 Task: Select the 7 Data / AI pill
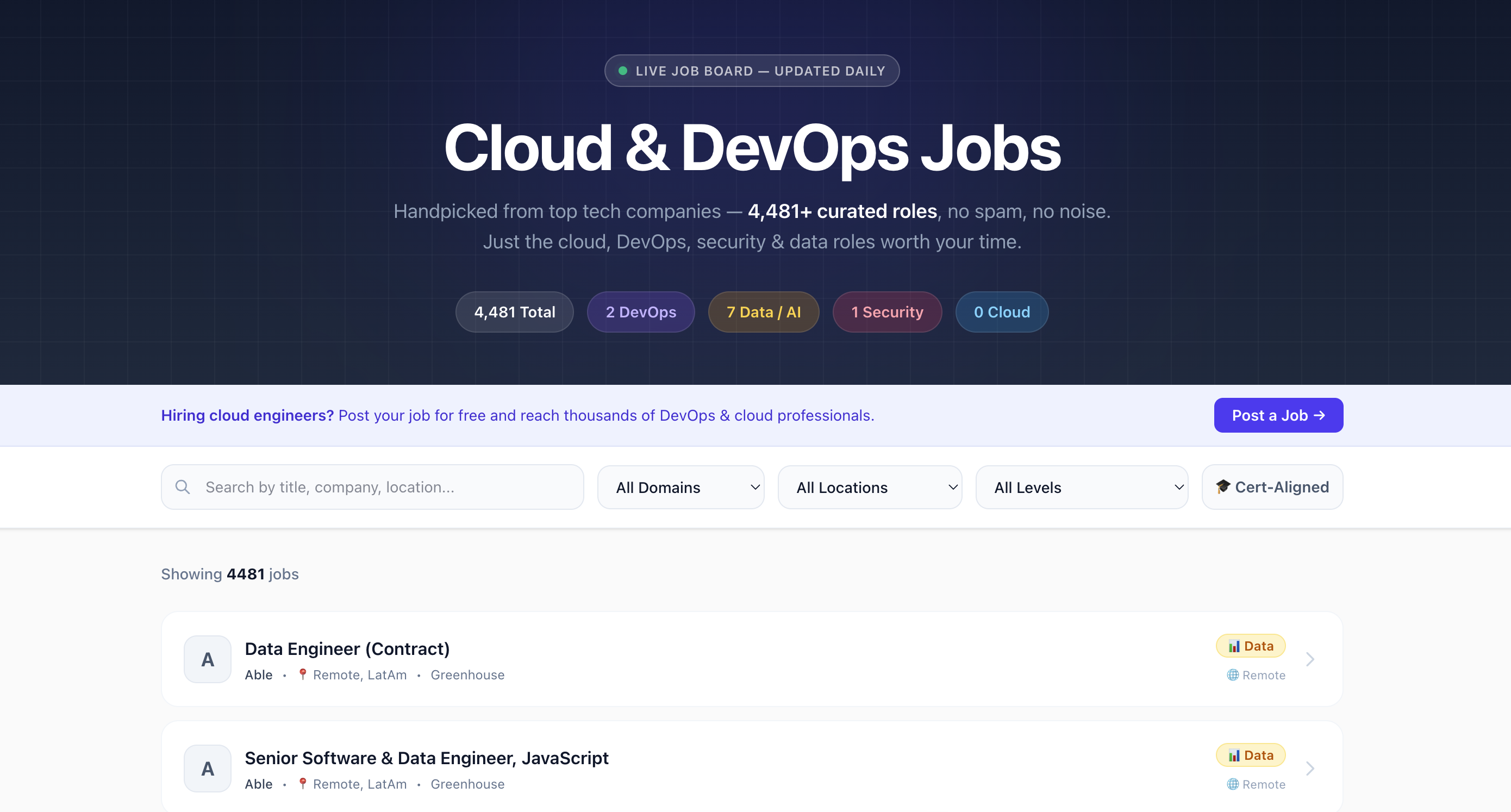click(763, 312)
